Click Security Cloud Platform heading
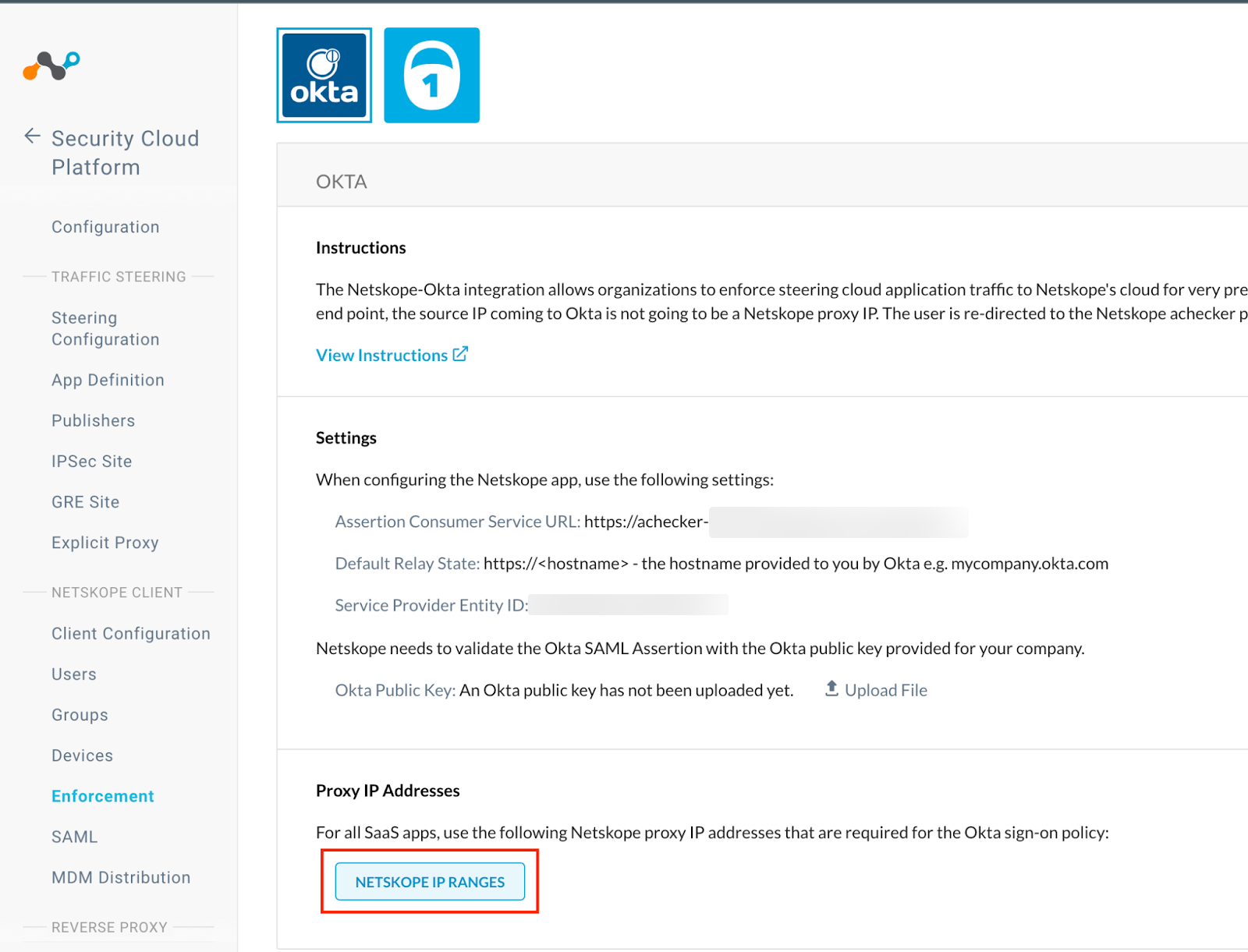The width and height of the screenshot is (1248, 952). (x=125, y=153)
